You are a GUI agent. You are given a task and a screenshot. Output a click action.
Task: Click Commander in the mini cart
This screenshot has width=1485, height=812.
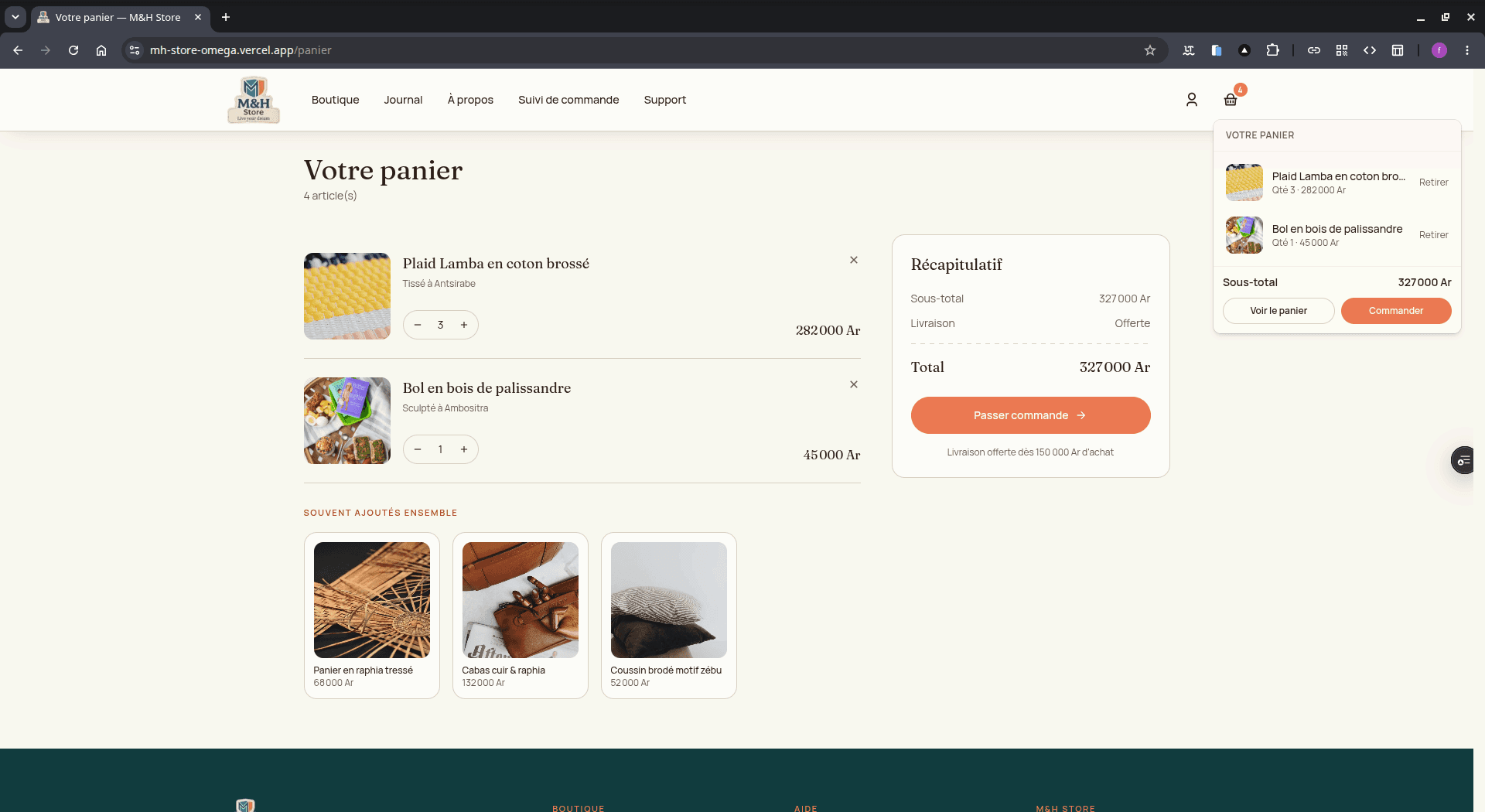(x=1396, y=311)
